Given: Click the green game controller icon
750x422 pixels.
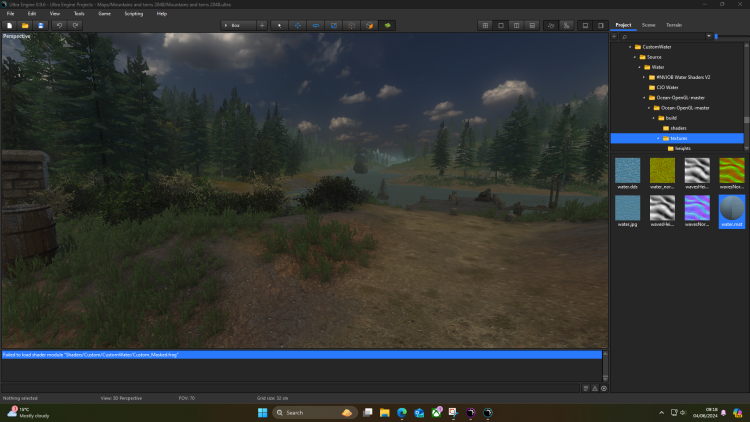Looking at the screenshot, I should (387, 24).
